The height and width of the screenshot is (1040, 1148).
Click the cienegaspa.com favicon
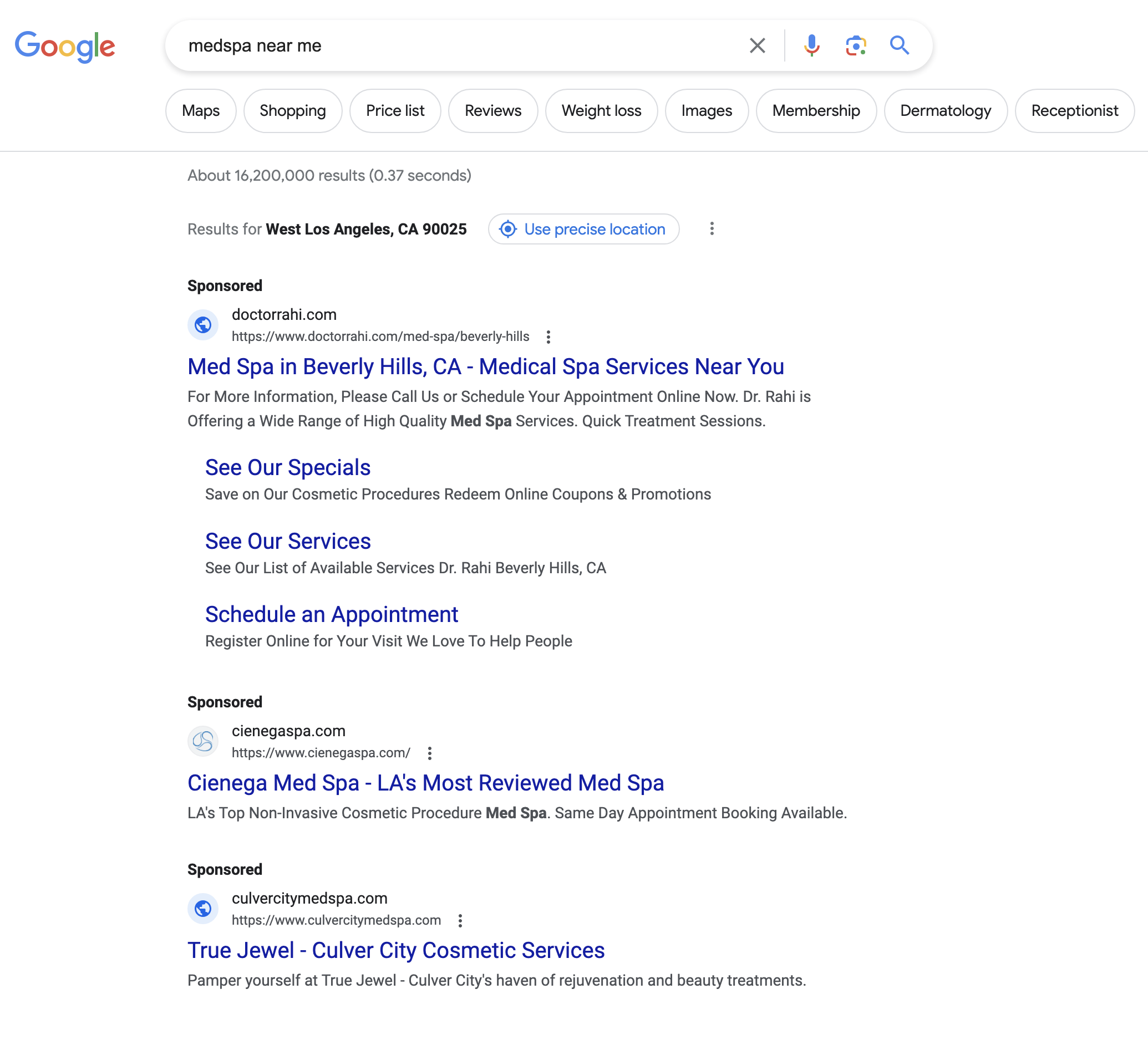pyautogui.click(x=204, y=741)
